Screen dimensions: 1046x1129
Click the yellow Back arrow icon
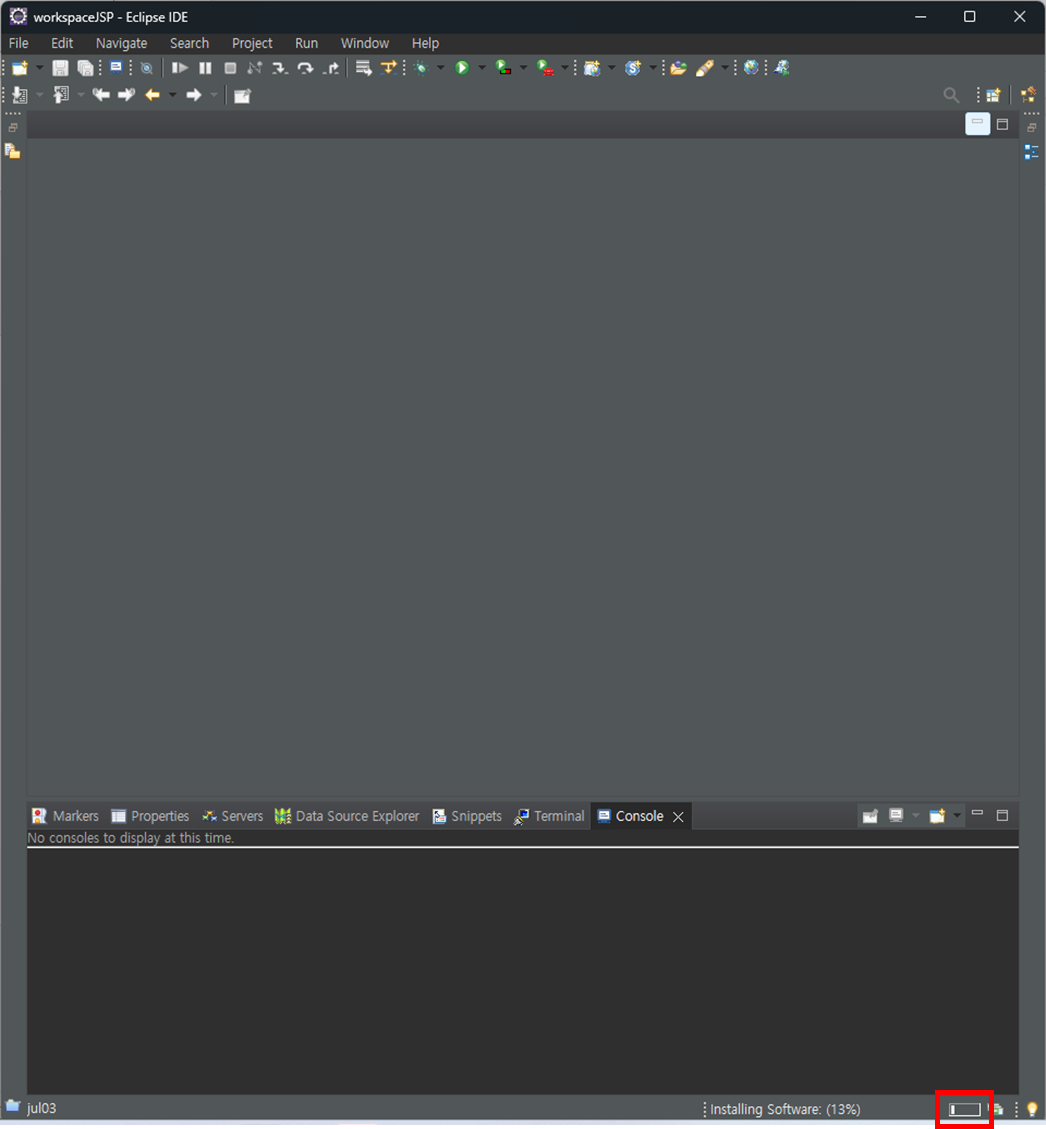click(153, 95)
